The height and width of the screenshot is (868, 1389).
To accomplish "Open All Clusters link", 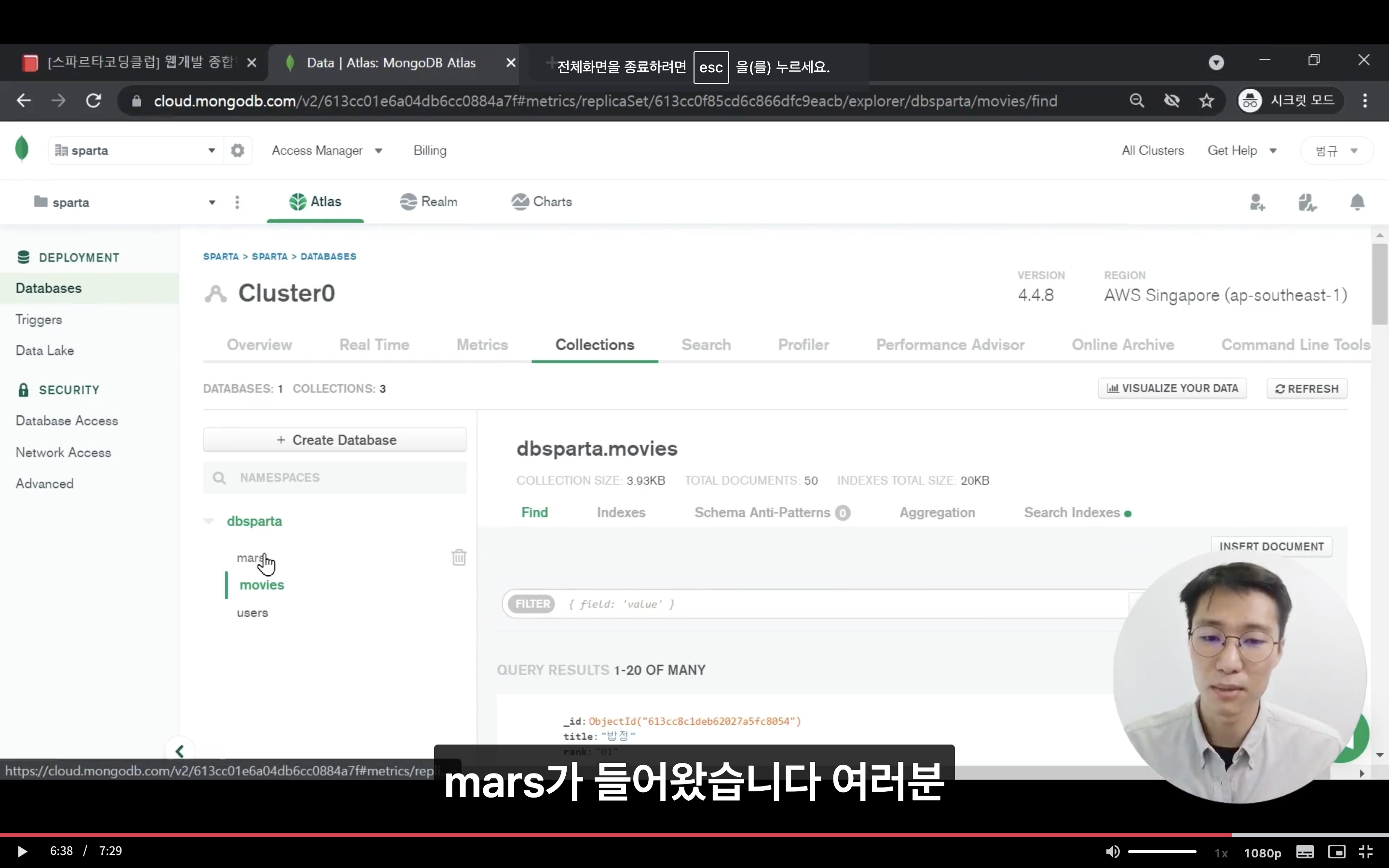I will point(1153,150).
